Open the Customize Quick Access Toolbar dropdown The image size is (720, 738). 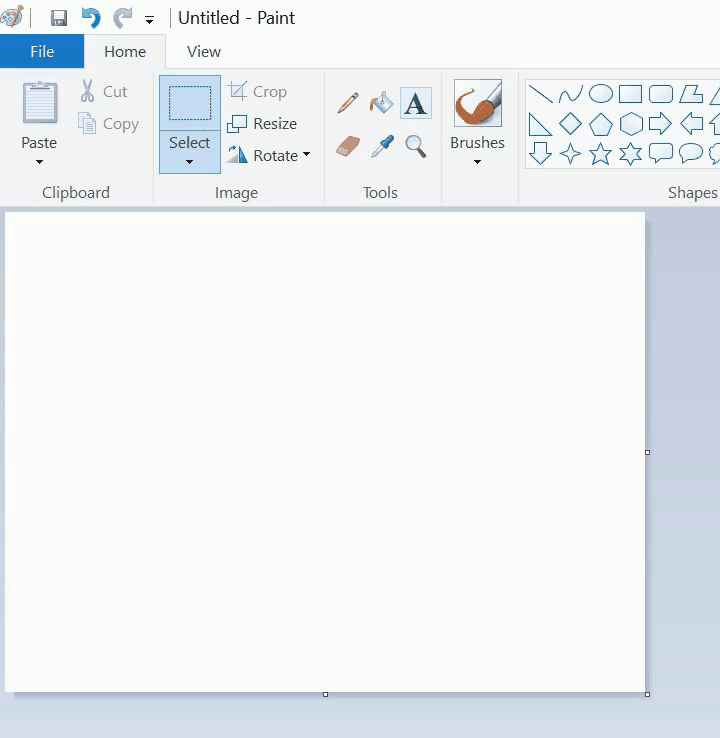pyautogui.click(x=149, y=19)
